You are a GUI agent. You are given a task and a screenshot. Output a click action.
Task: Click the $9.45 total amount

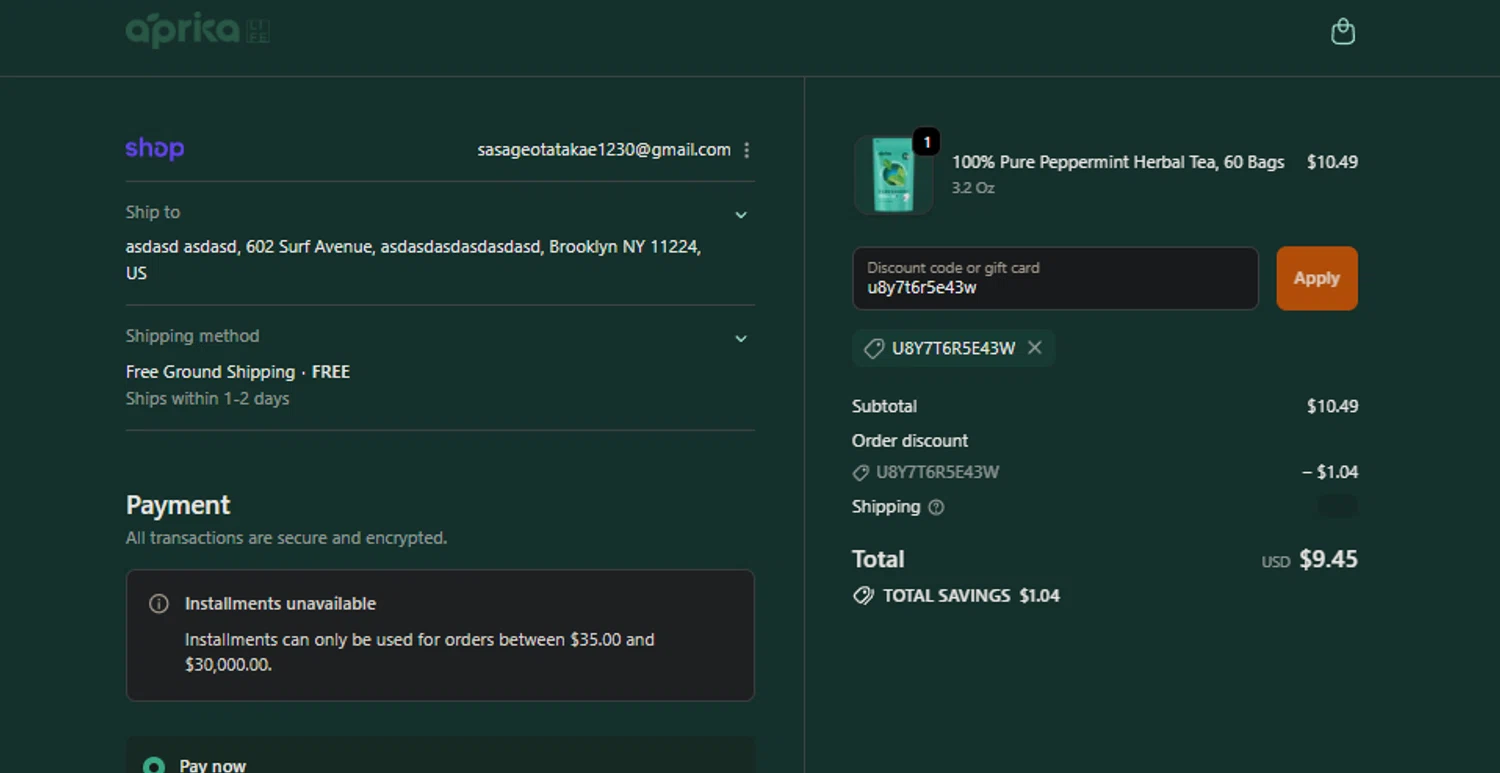pyautogui.click(x=1328, y=559)
